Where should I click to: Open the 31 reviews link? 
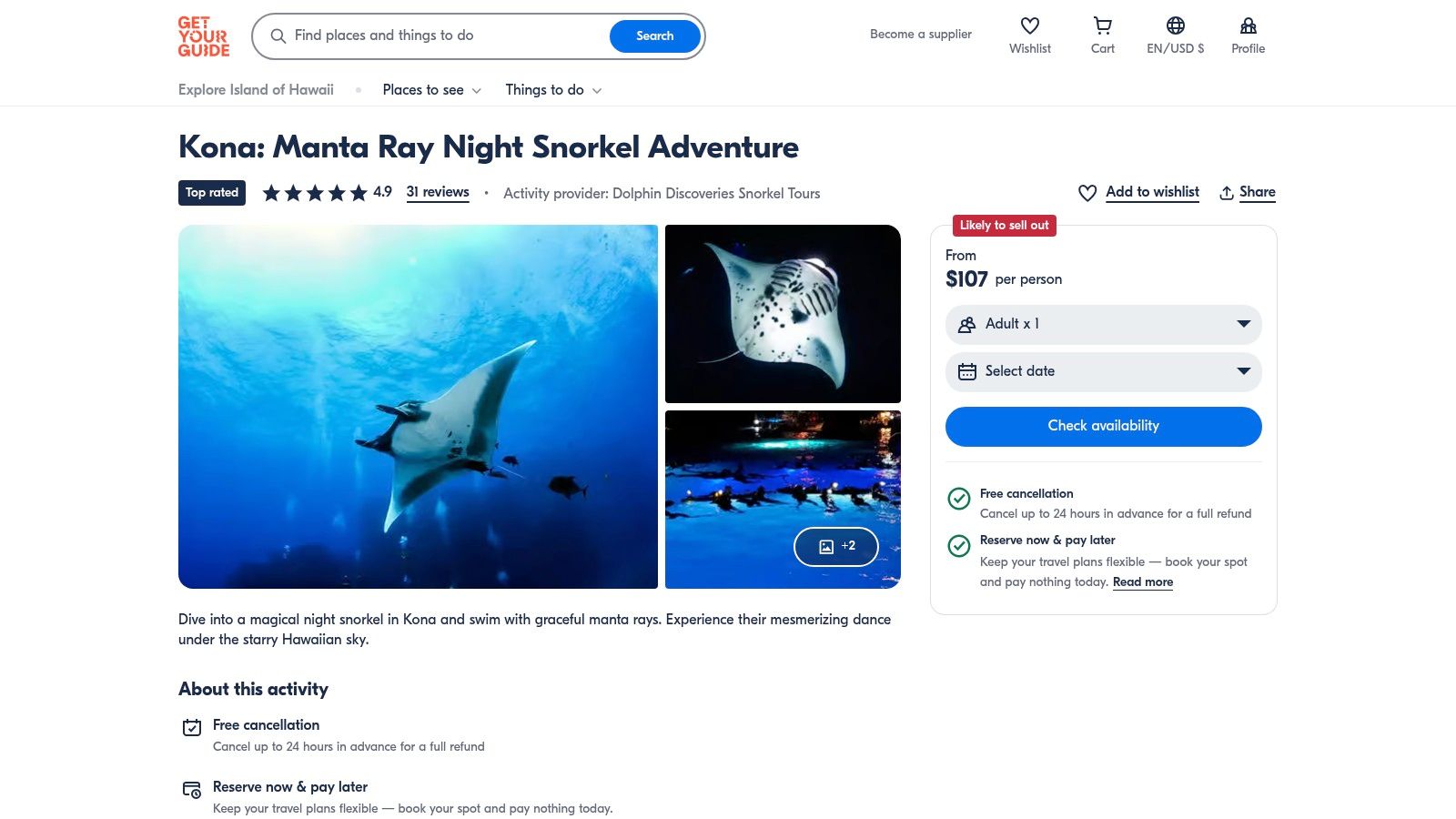point(438,192)
